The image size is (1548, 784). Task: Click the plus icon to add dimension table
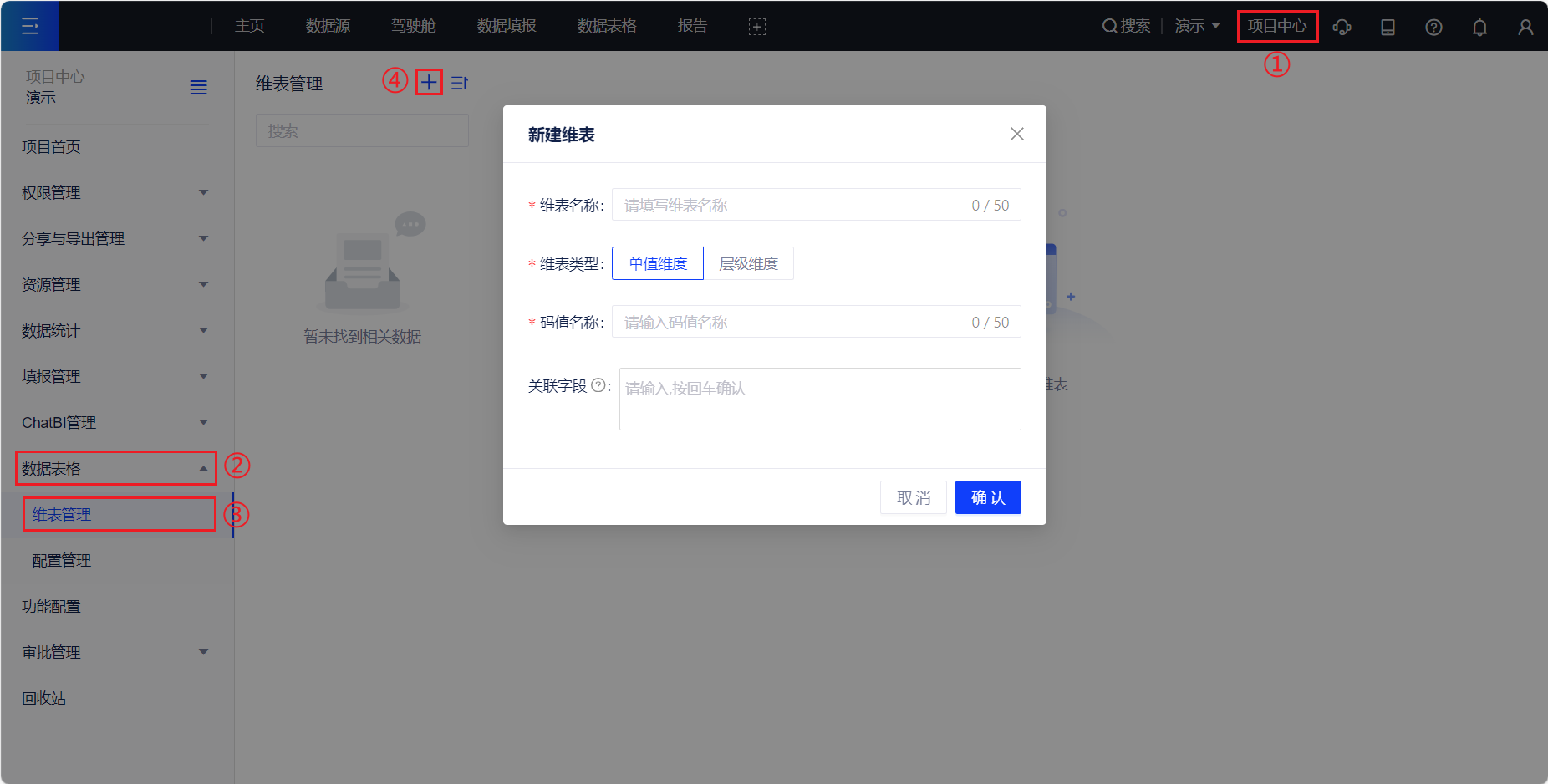tap(428, 82)
